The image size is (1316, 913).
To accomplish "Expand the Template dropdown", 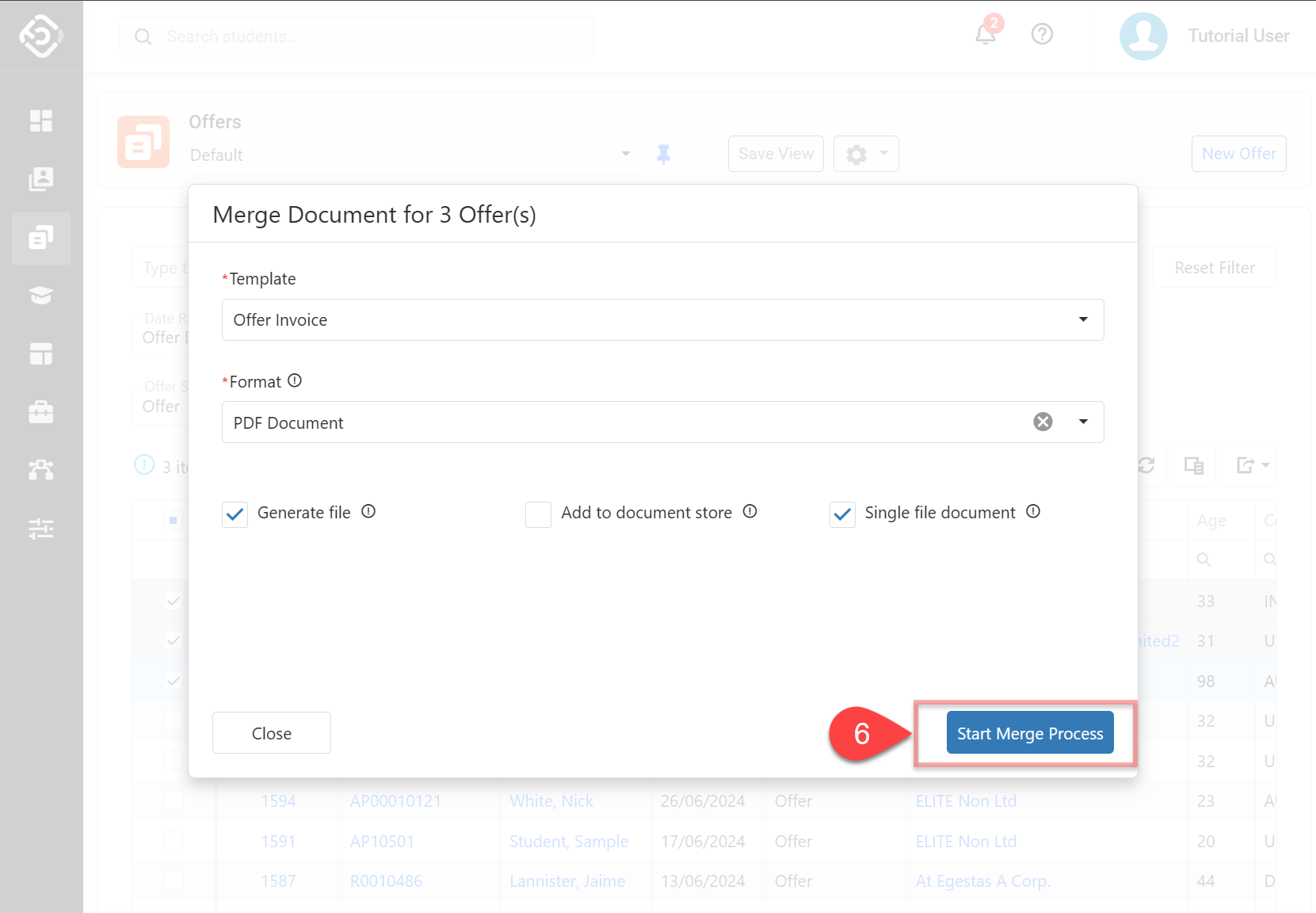I will click(x=1082, y=319).
